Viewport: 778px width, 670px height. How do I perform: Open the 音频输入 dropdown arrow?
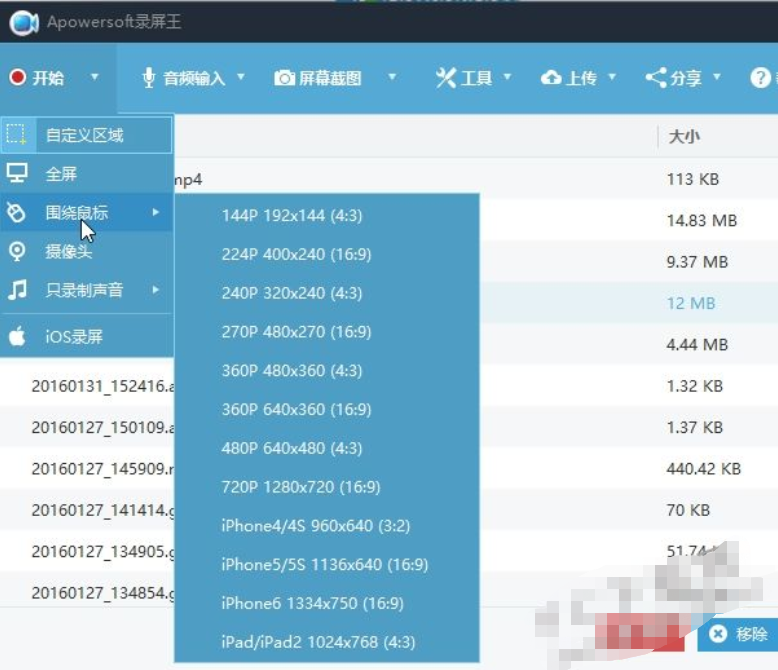(x=241, y=77)
